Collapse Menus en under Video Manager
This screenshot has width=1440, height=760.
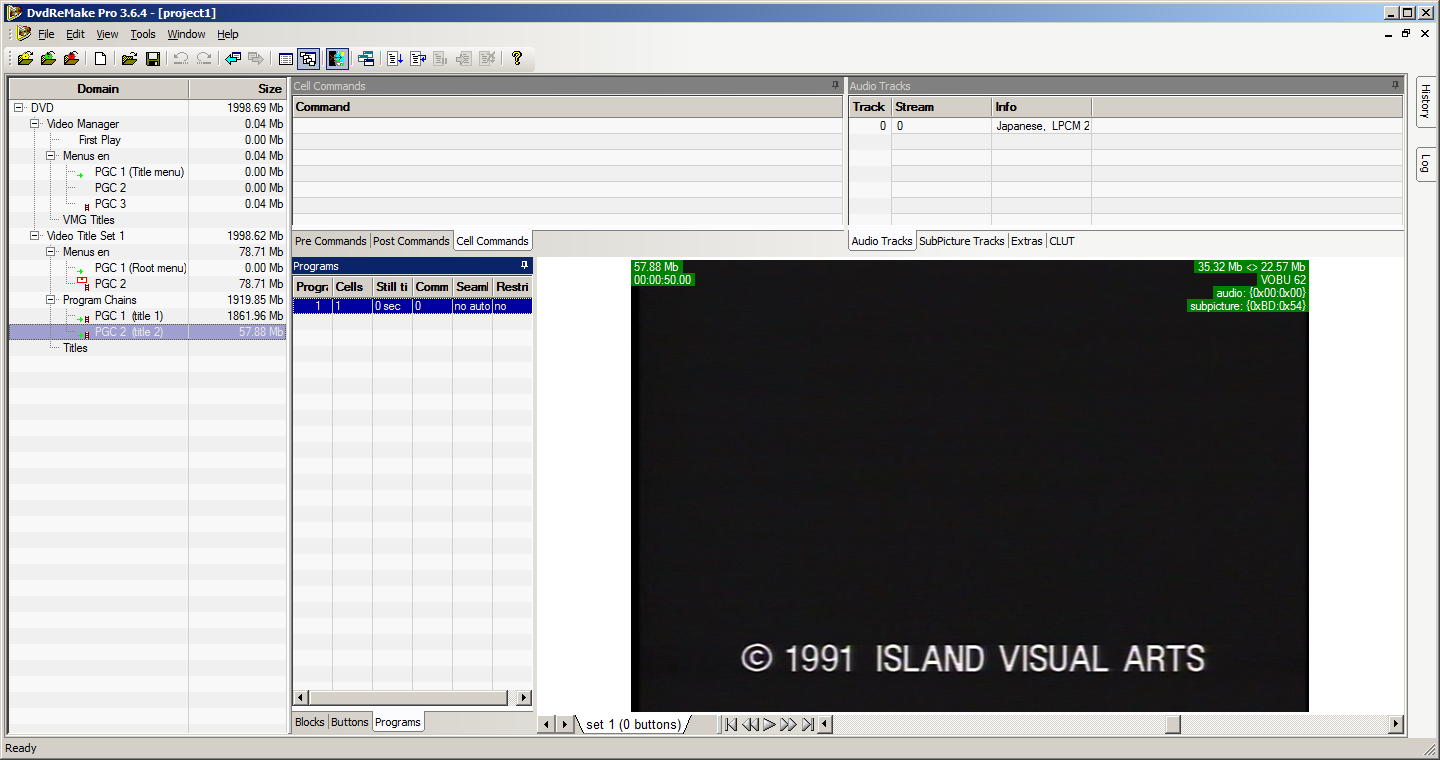[51, 156]
